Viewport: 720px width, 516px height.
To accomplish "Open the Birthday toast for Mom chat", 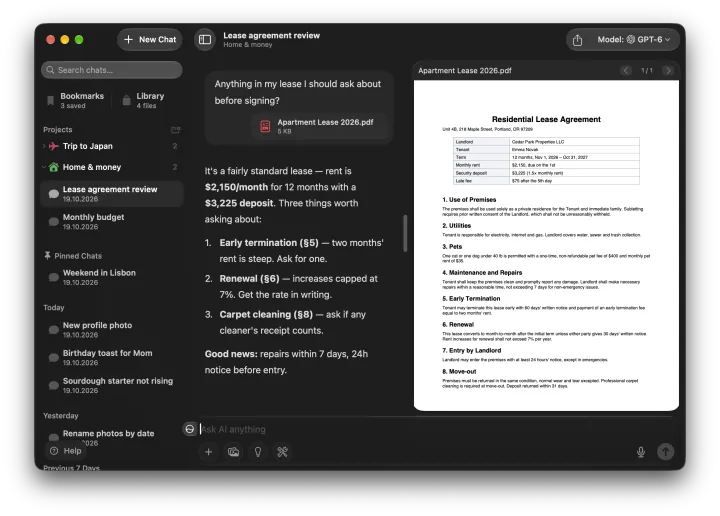I will pyautogui.click(x=112, y=358).
